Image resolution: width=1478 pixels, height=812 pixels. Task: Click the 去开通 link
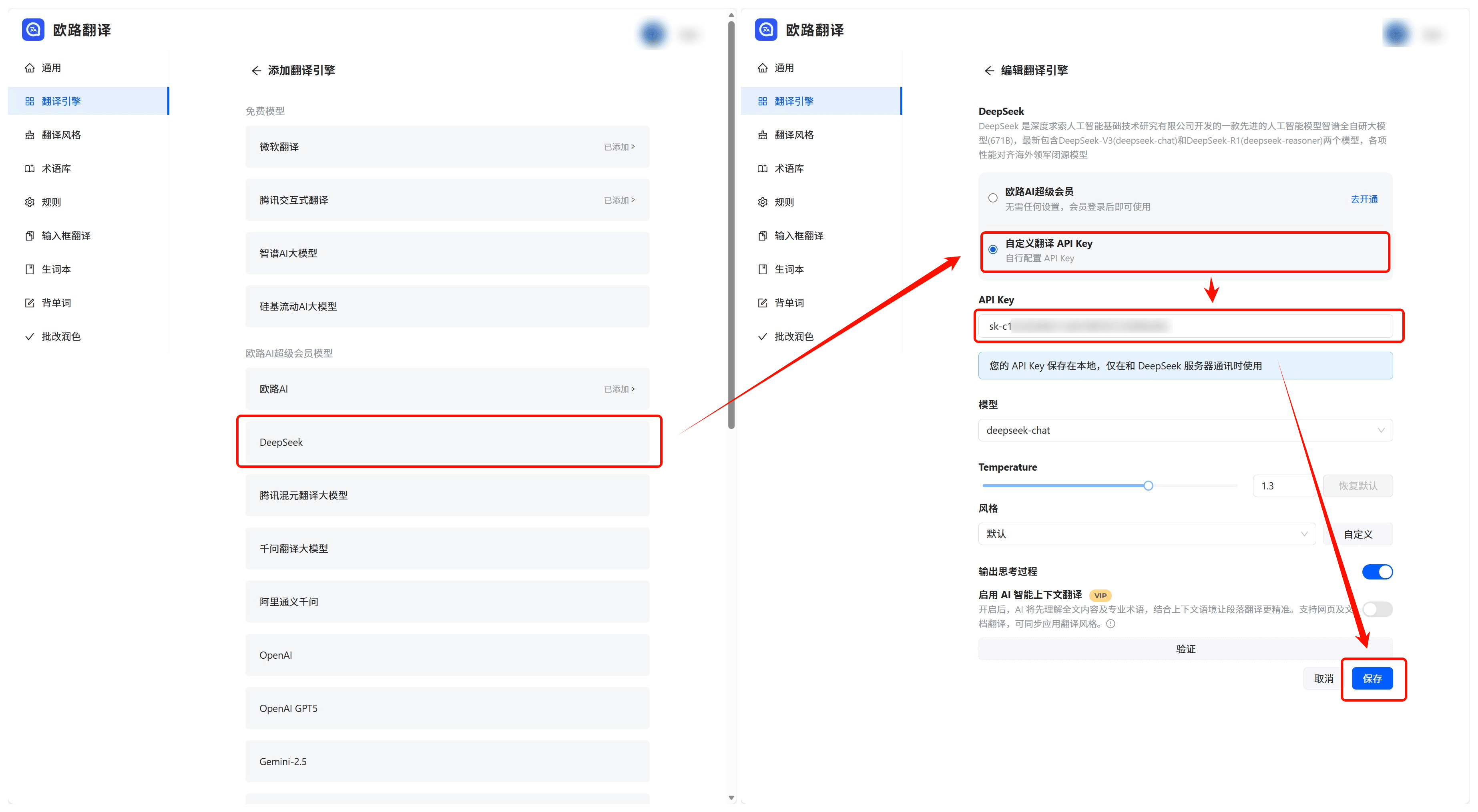click(x=1364, y=199)
